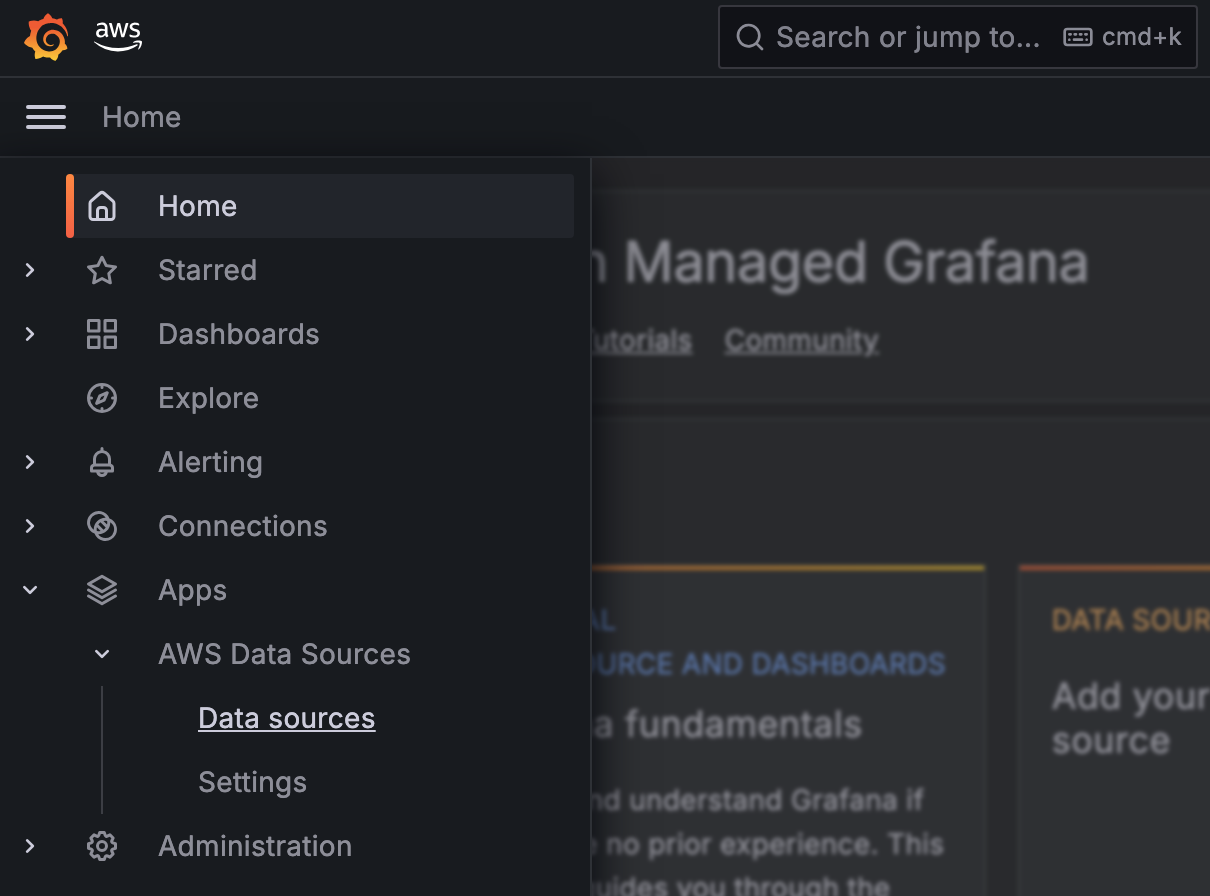Expand the Starred section chevron
The height and width of the screenshot is (896, 1210).
(x=30, y=270)
